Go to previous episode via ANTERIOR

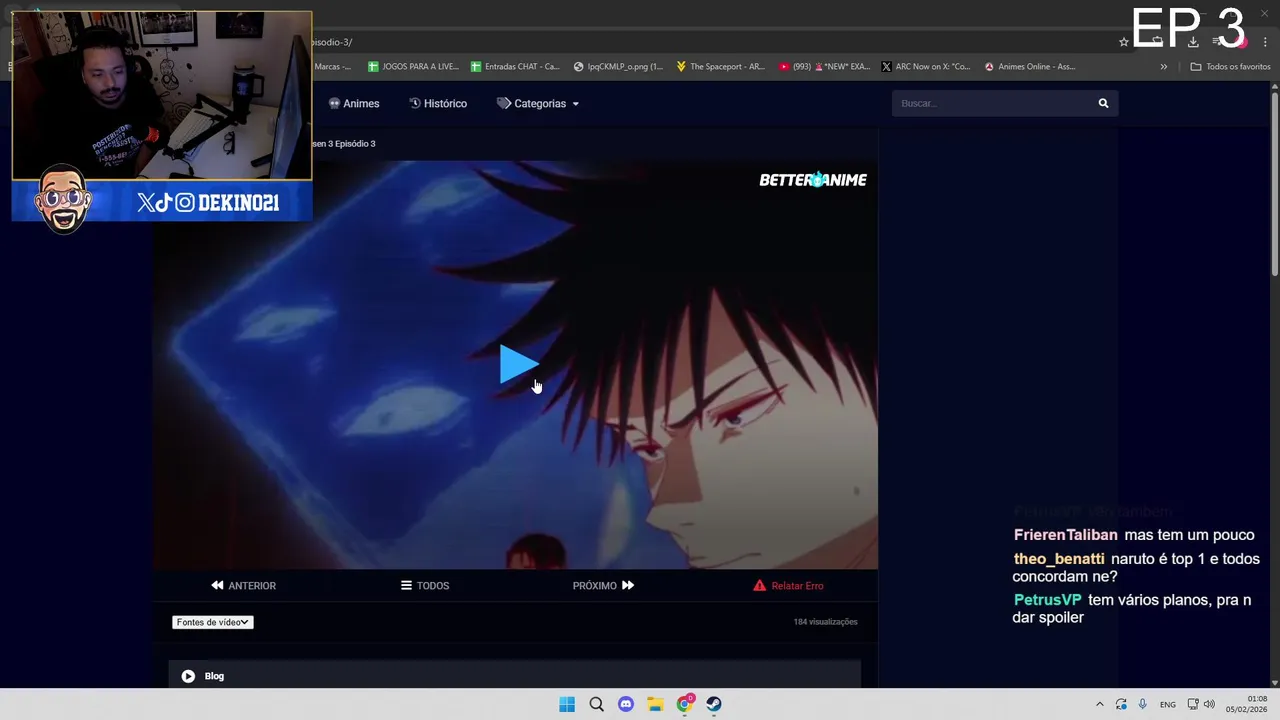243,586
